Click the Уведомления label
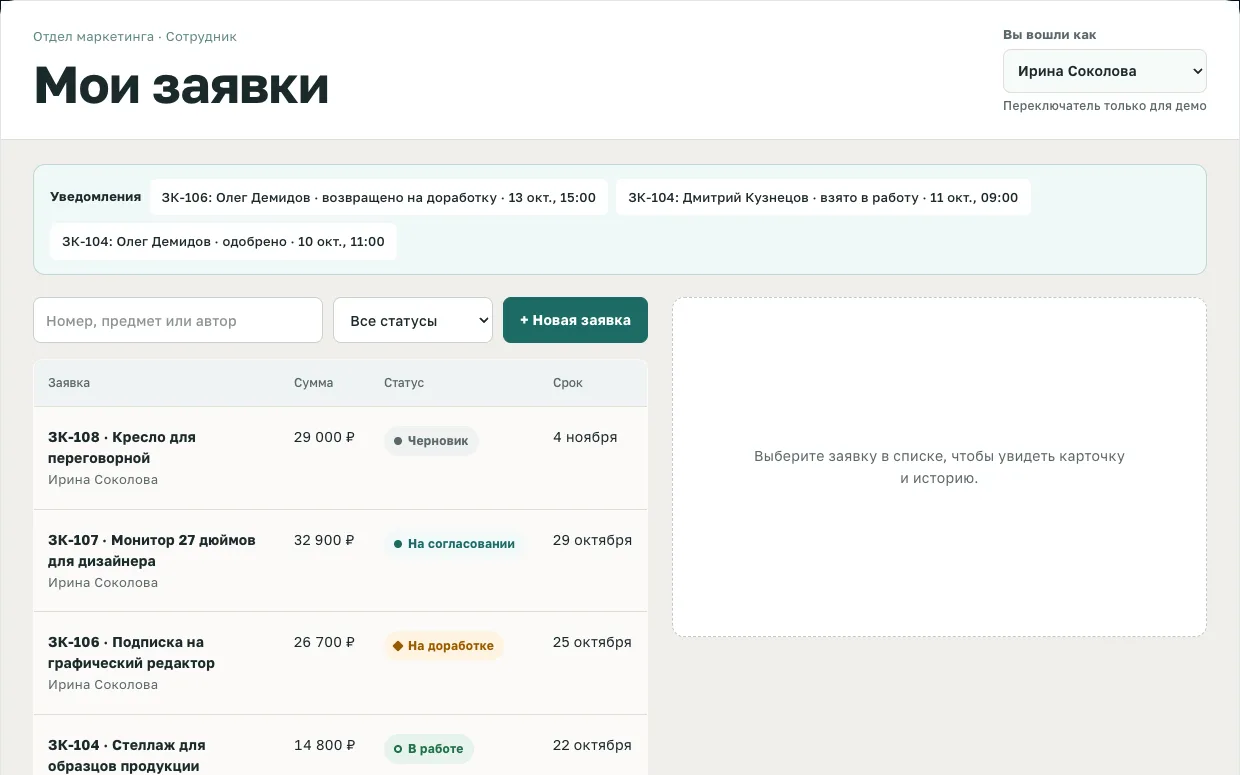The width and height of the screenshot is (1240, 775). tap(96, 197)
